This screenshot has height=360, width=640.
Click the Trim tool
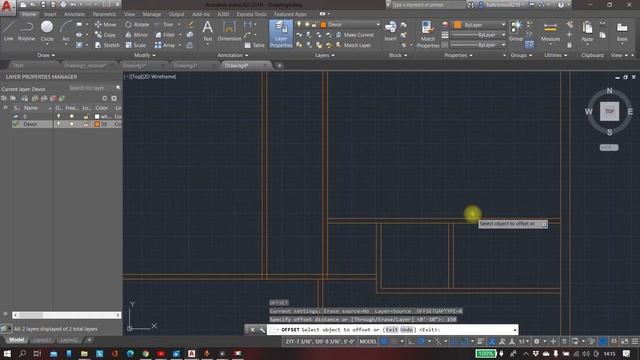tap(164, 24)
